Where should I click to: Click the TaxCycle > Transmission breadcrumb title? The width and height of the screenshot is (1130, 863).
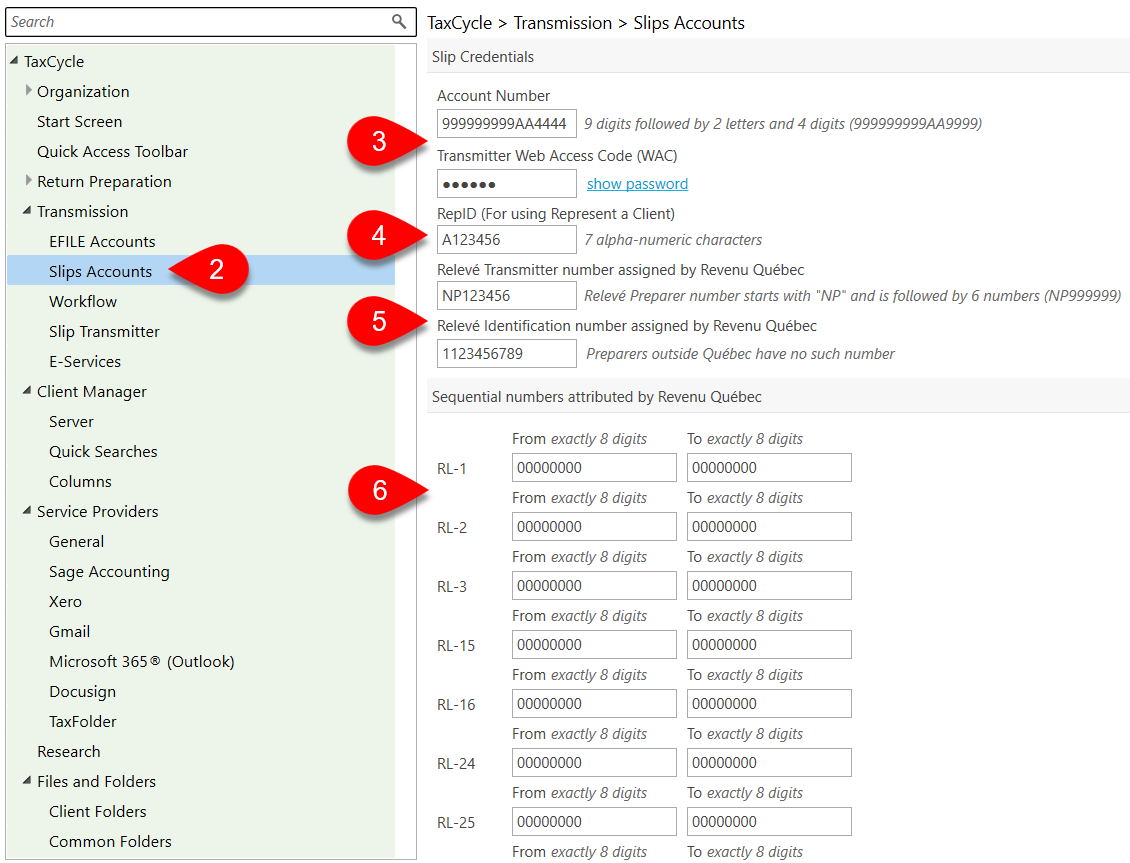[x=586, y=23]
